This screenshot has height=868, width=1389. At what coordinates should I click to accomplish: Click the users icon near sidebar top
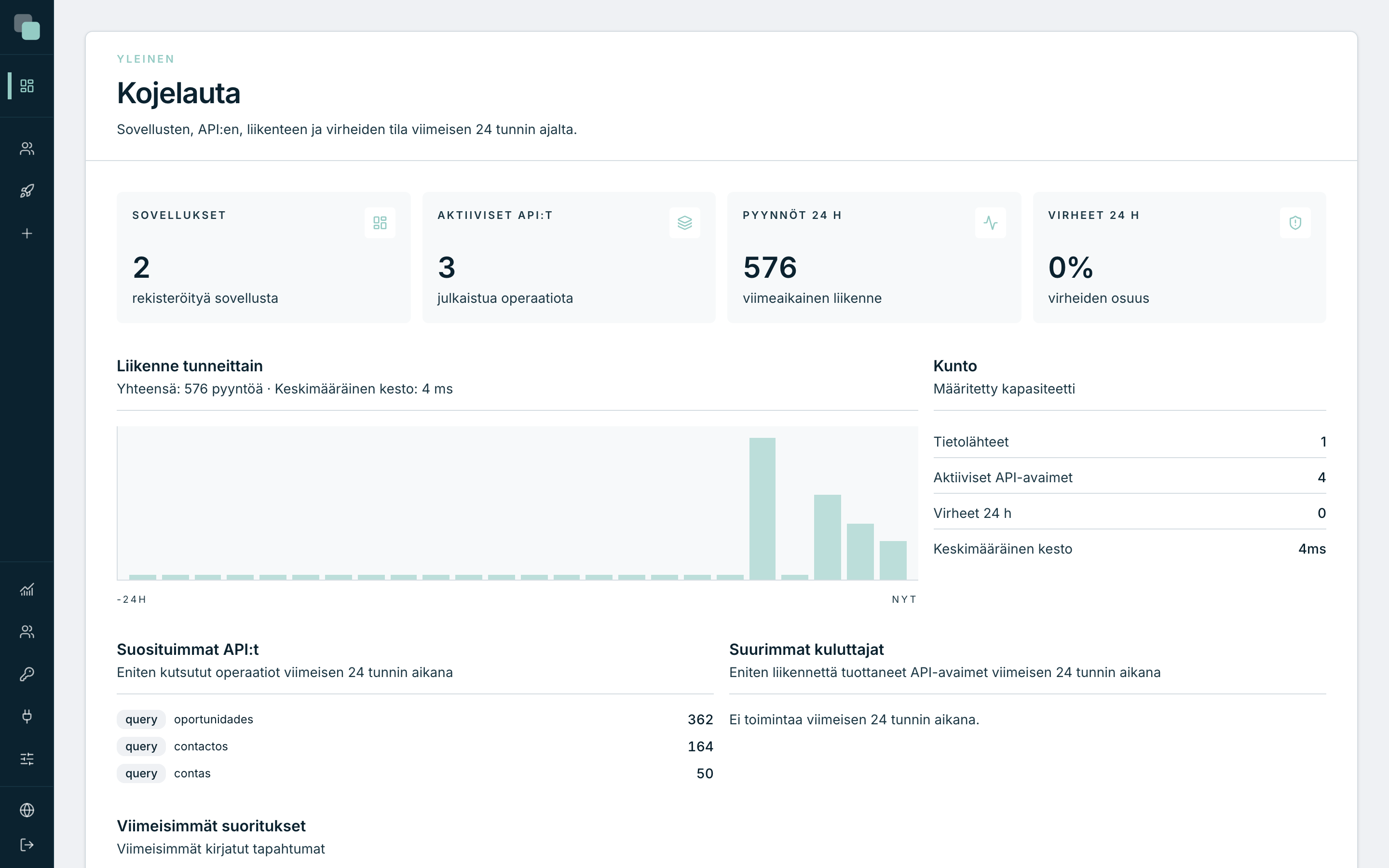[27, 149]
